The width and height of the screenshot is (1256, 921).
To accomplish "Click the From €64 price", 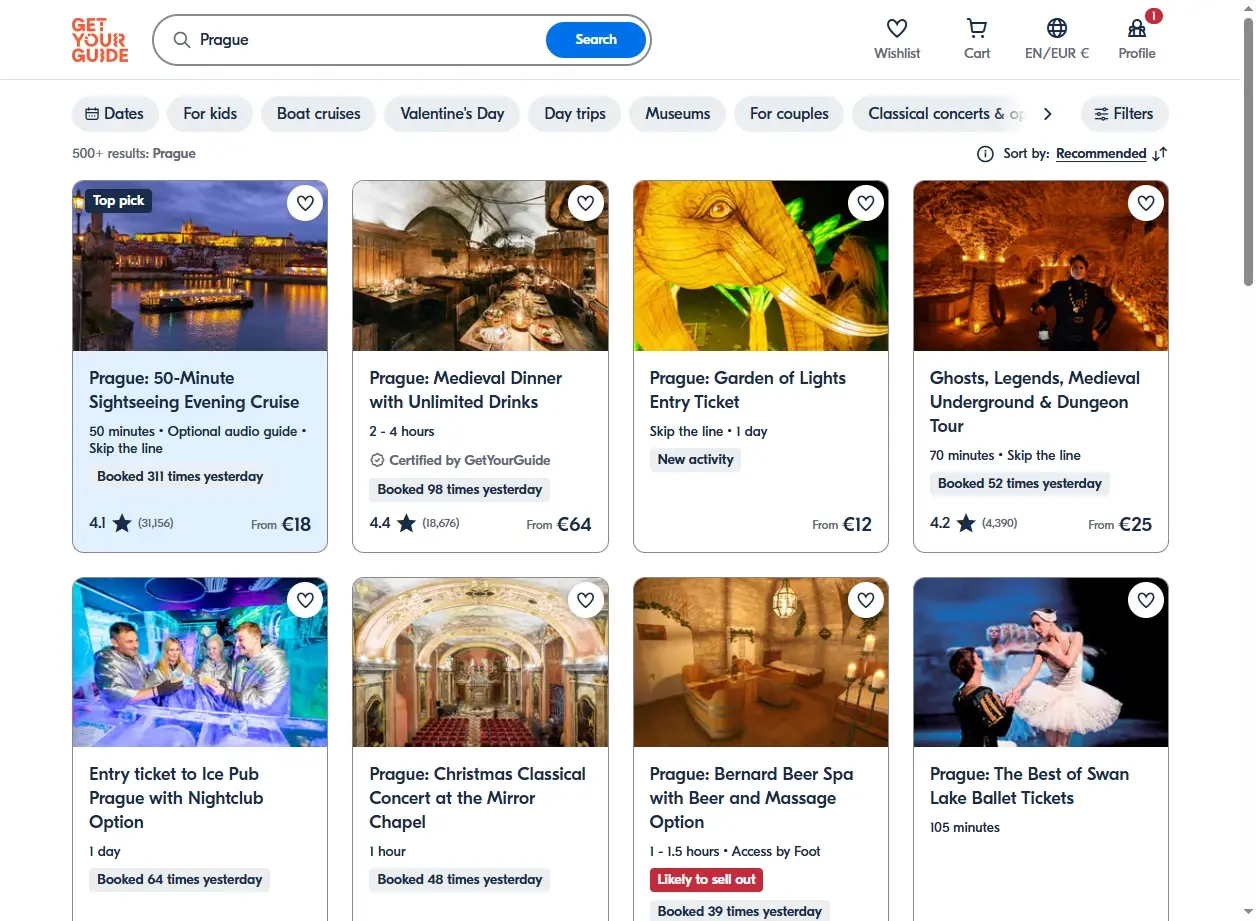I will coord(559,524).
